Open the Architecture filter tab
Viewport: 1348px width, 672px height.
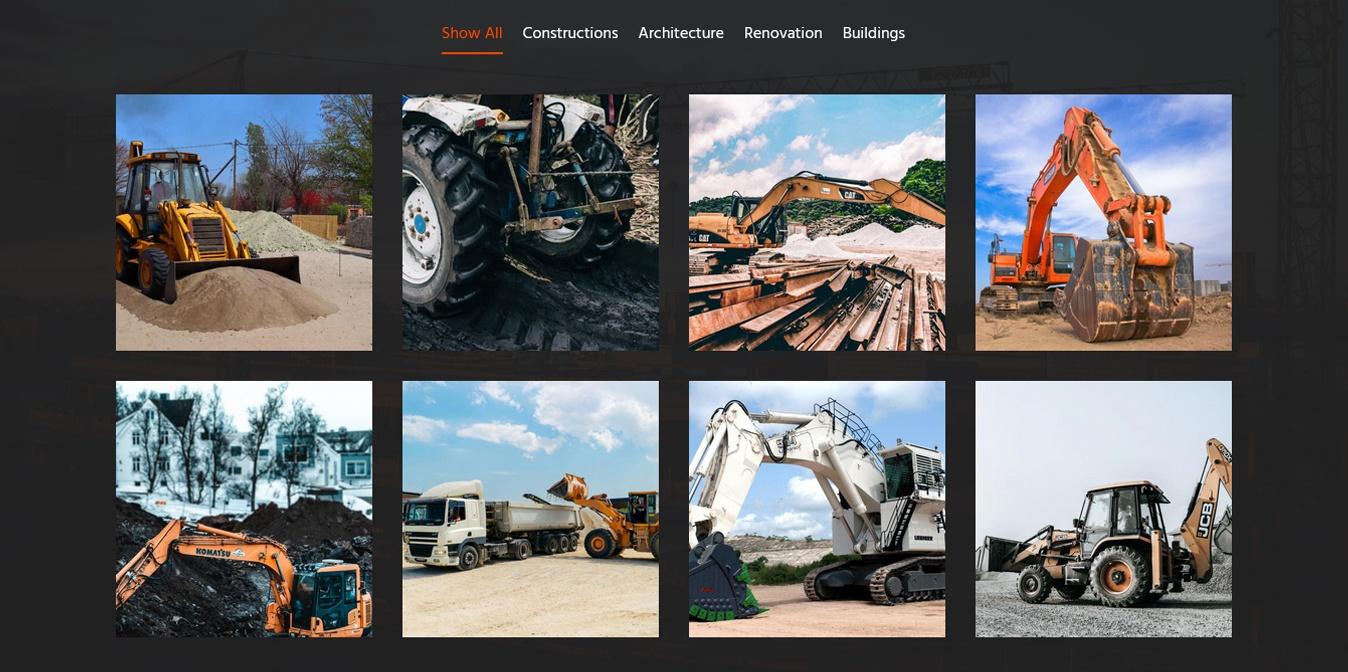(680, 33)
